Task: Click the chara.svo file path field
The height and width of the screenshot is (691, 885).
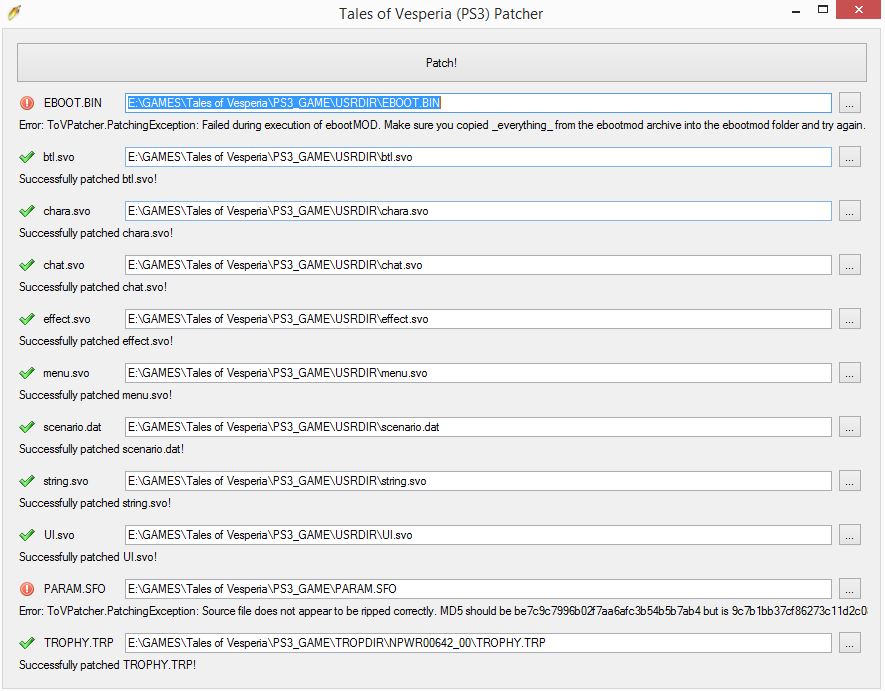Action: tap(478, 211)
